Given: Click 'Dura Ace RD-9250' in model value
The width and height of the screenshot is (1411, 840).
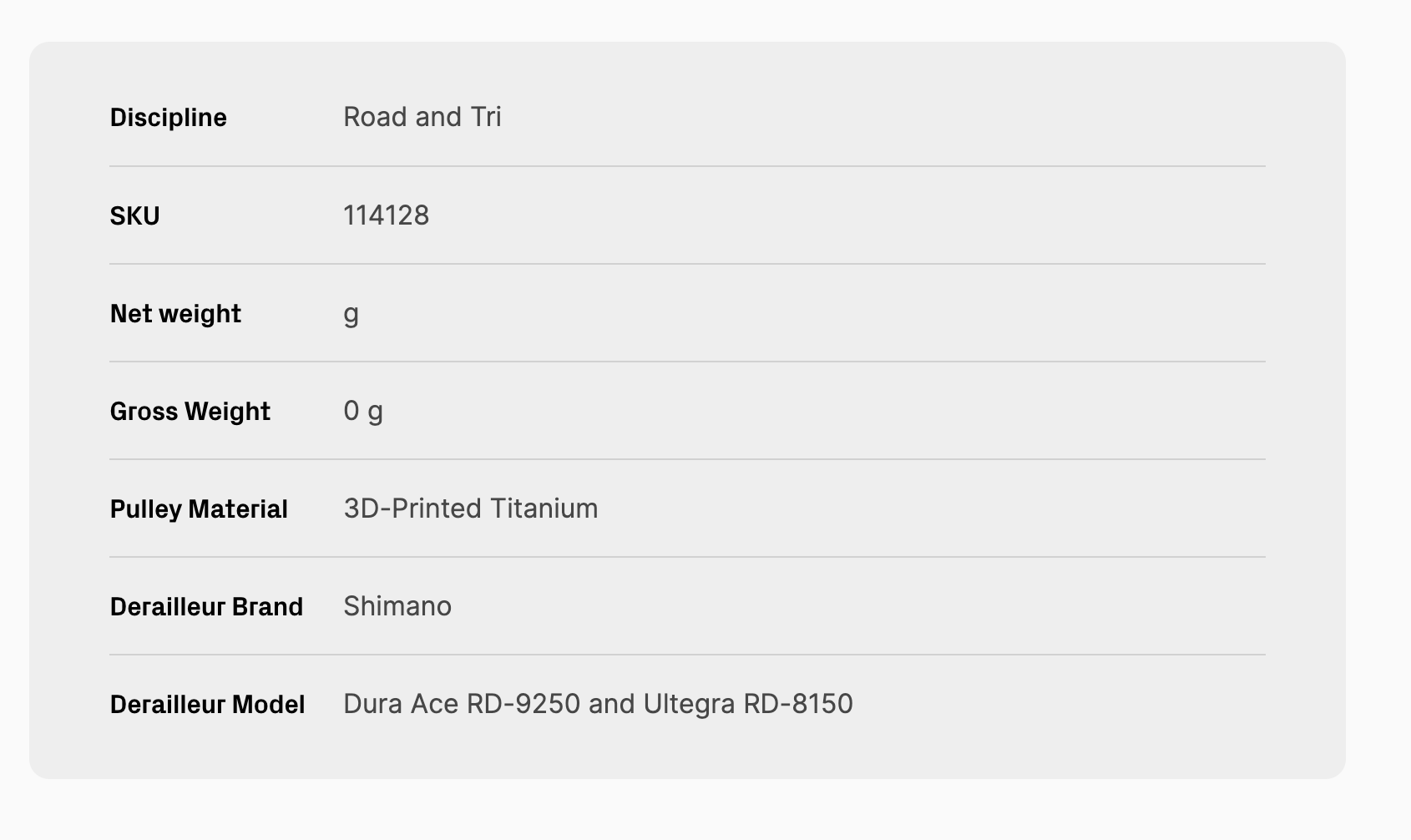Looking at the screenshot, I should (x=462, y=704).
